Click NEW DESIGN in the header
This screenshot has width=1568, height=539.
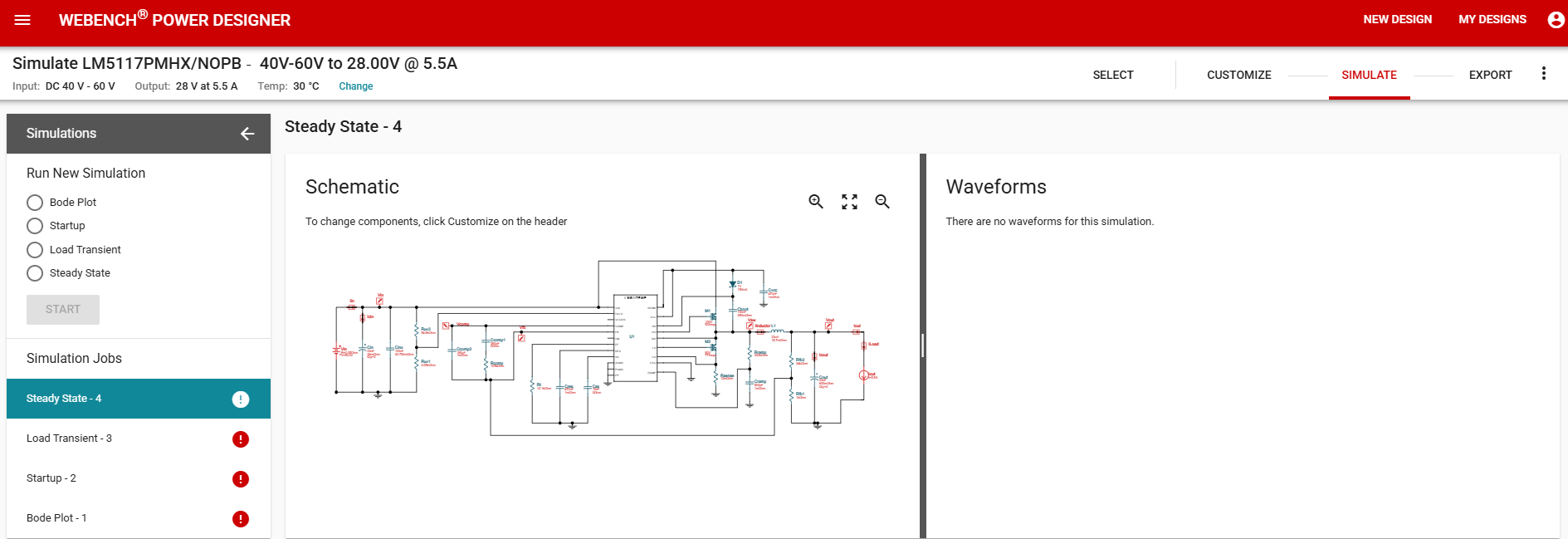pos(1397,19)
